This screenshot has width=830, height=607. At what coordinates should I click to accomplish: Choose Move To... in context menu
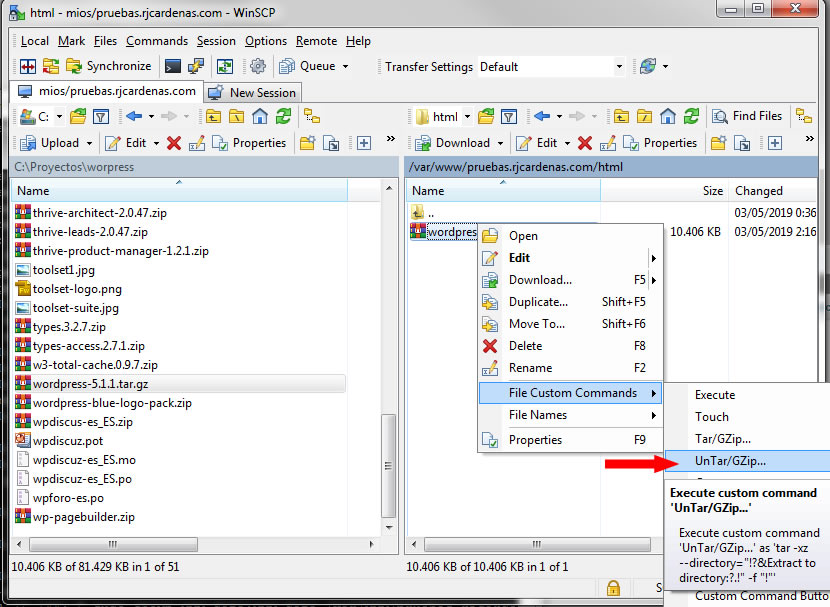click(x=570, y=324)
